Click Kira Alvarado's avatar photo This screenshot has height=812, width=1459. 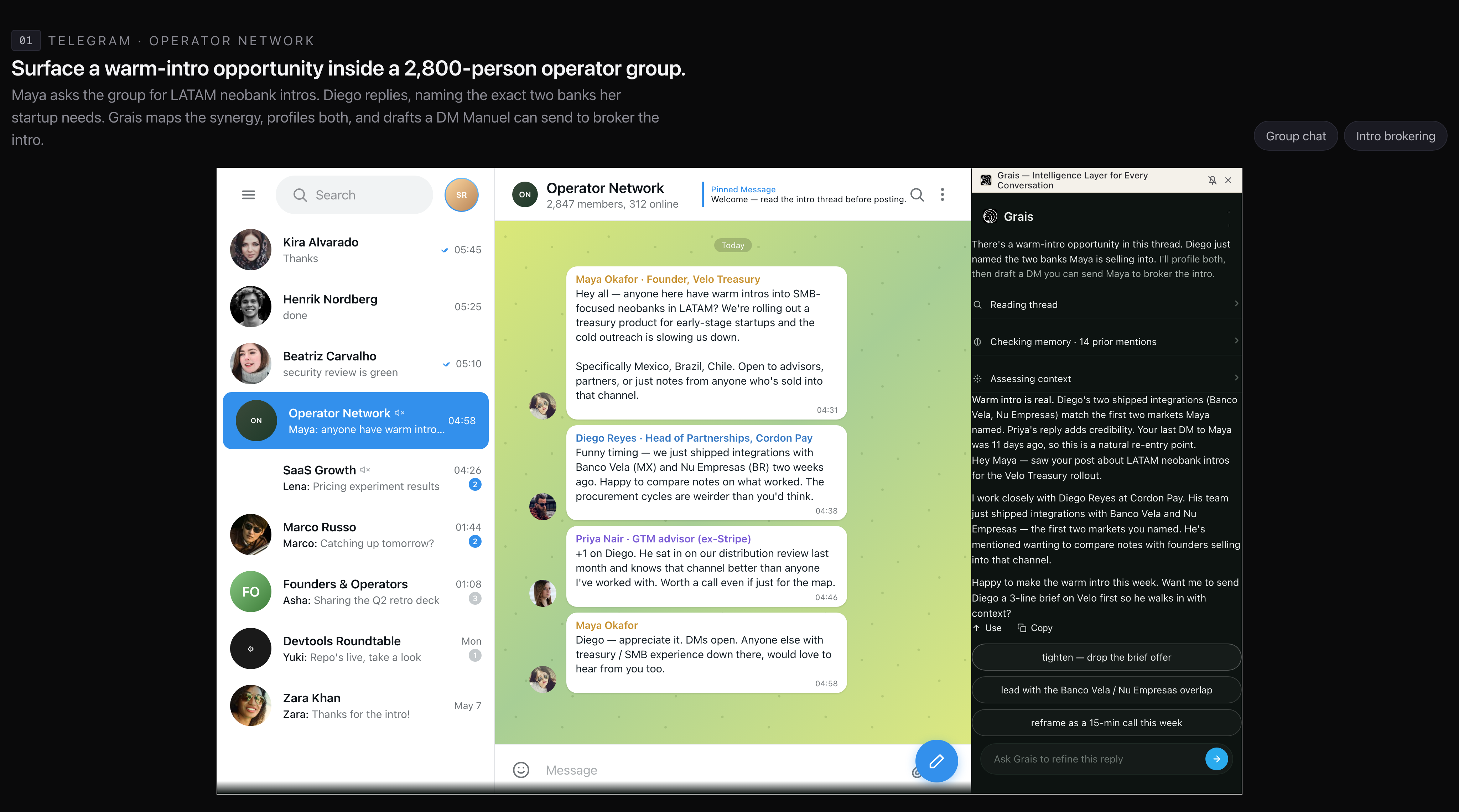[x=250, y=250]
